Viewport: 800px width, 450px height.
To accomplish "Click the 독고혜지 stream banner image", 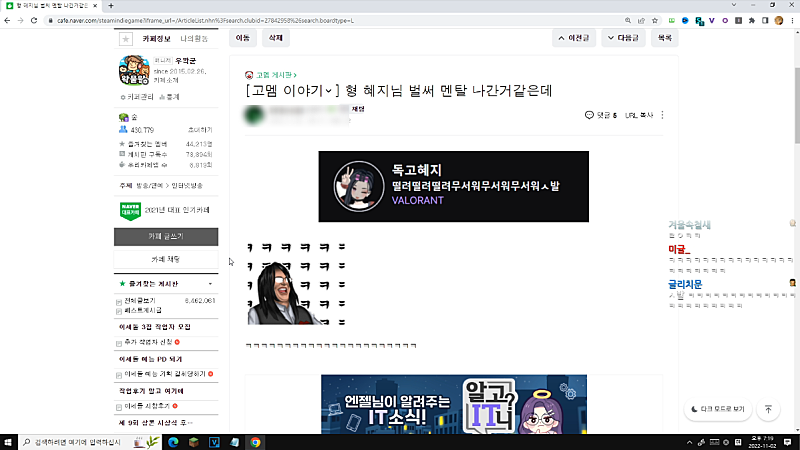I will point(454,187).
